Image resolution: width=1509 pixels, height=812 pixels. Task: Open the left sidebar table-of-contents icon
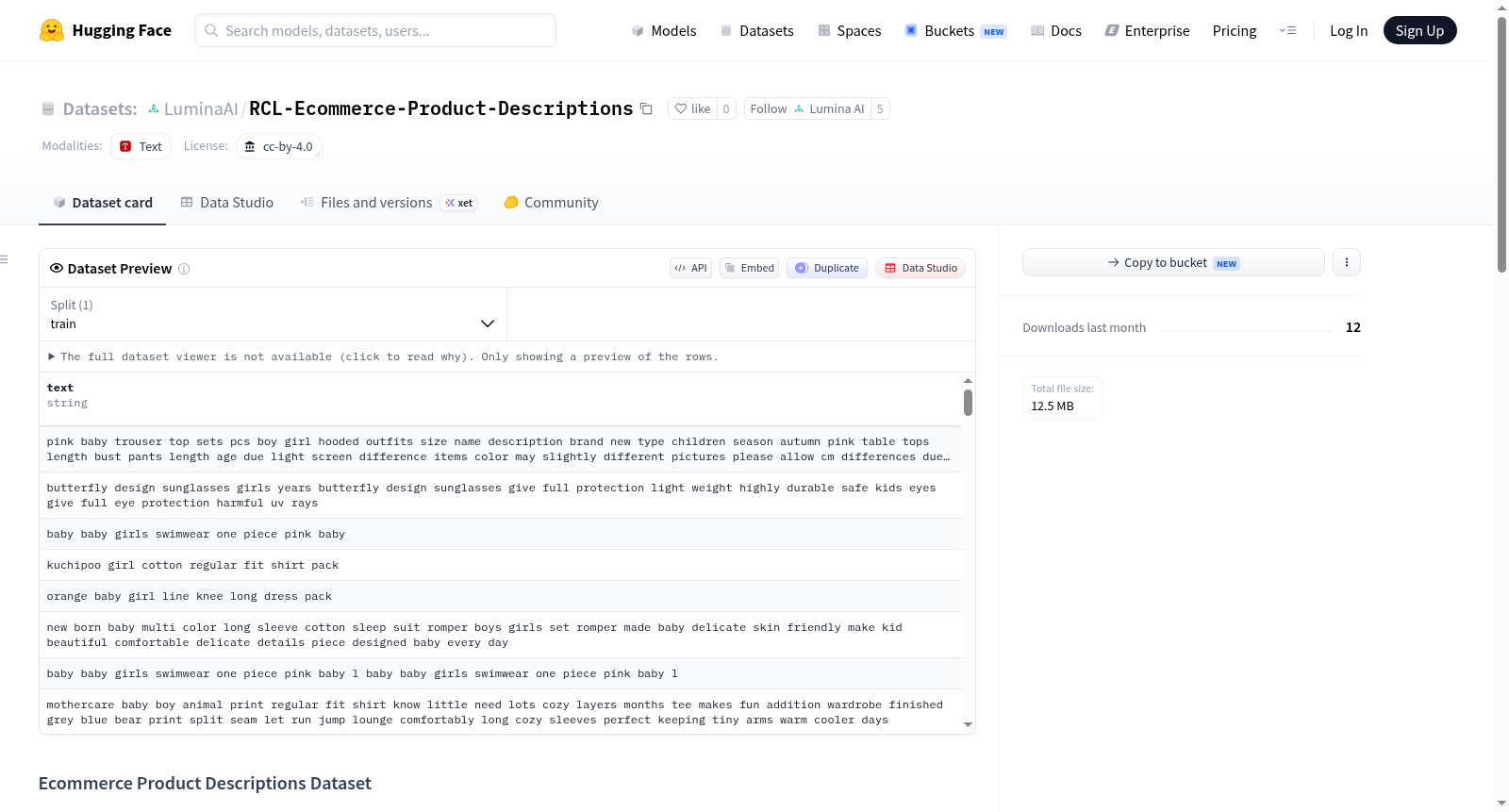[x=4, y=259]
